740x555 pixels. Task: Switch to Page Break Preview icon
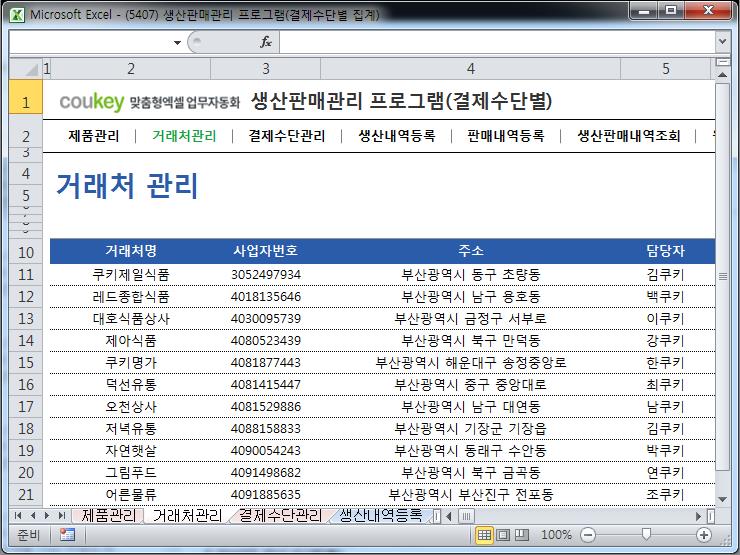tap(521, 535)
